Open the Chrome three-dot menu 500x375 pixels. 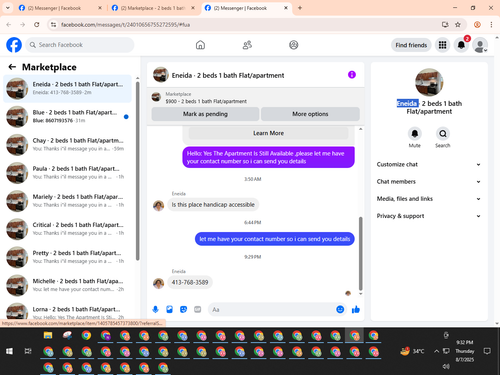pos(491,24)
